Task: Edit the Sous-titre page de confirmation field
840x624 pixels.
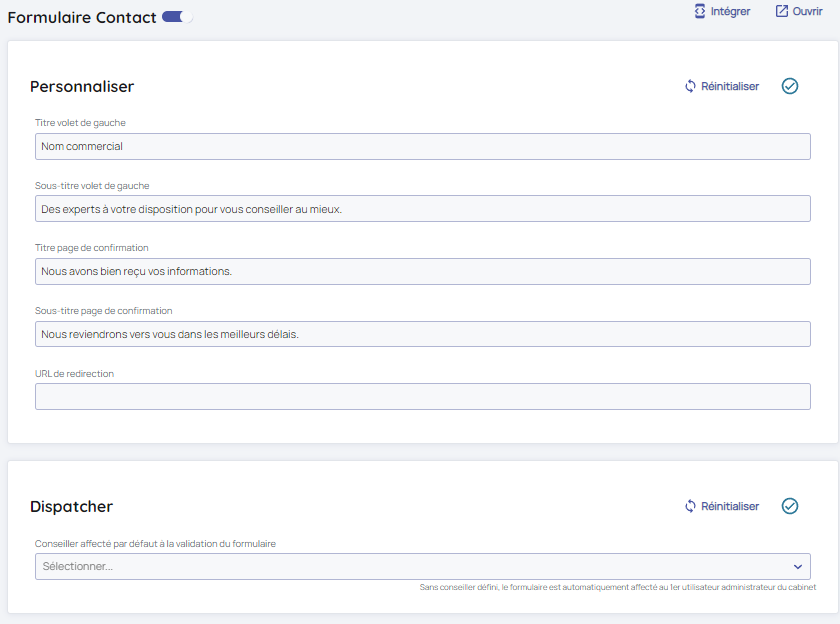Action: (422, 334)
